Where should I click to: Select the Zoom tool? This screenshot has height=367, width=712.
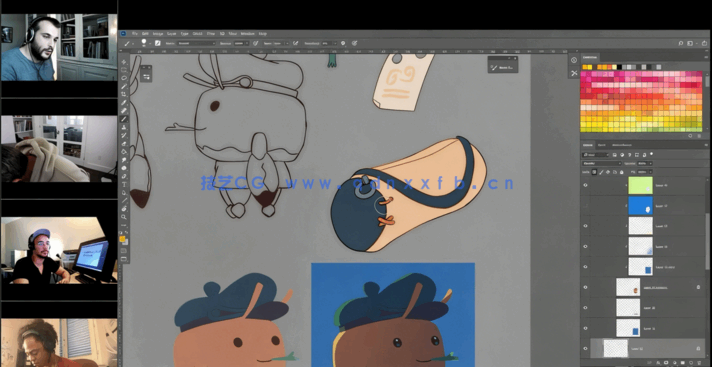pyautogui.click(x=124, y=217)
